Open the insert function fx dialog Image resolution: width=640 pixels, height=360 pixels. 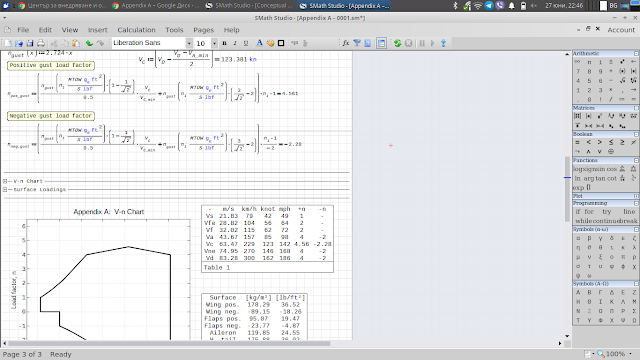pos(346,43)
